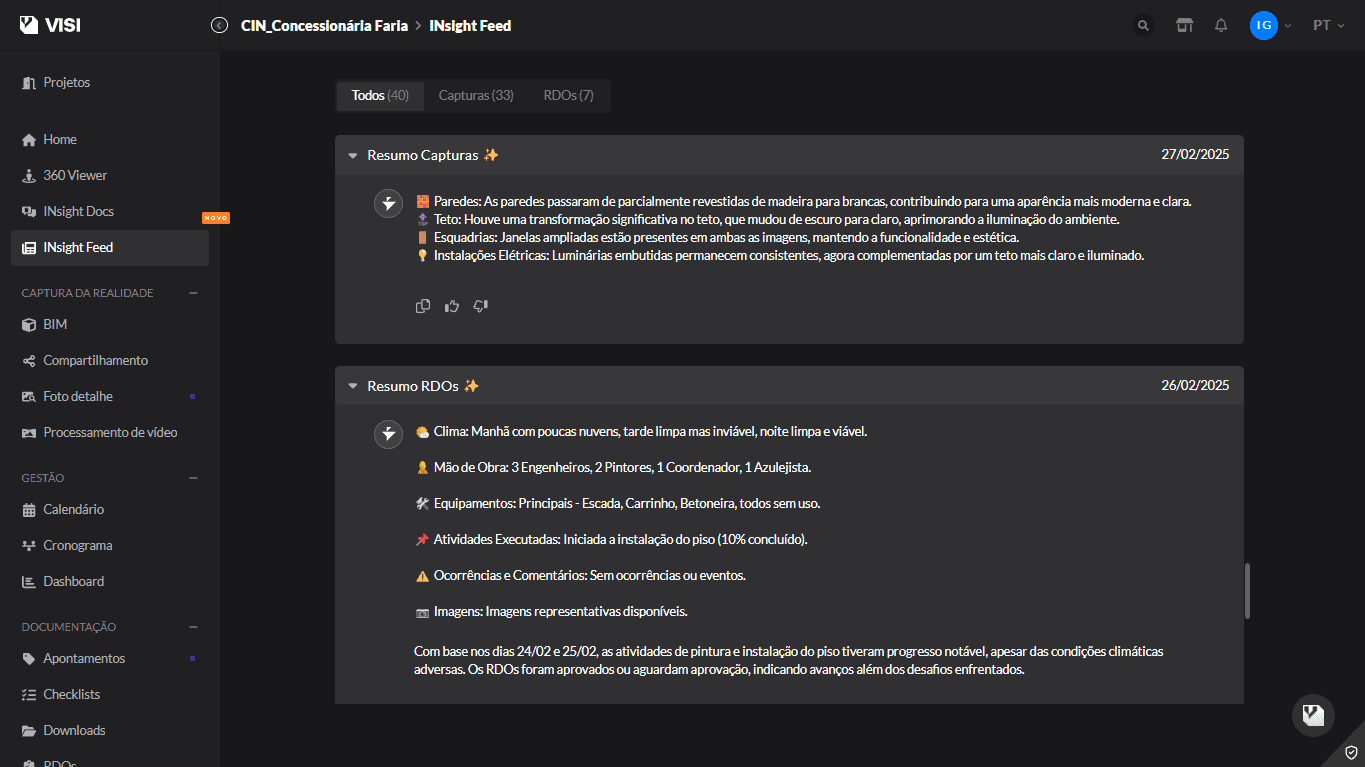Click the floating VISI chat button

coord(1313,715)
